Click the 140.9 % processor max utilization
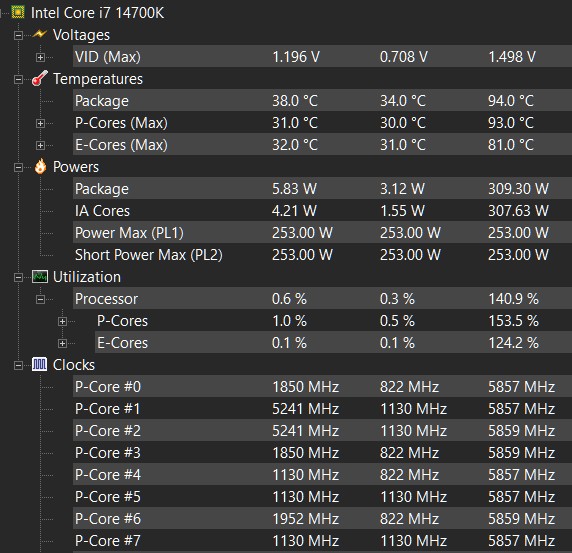 pos(513,299)
